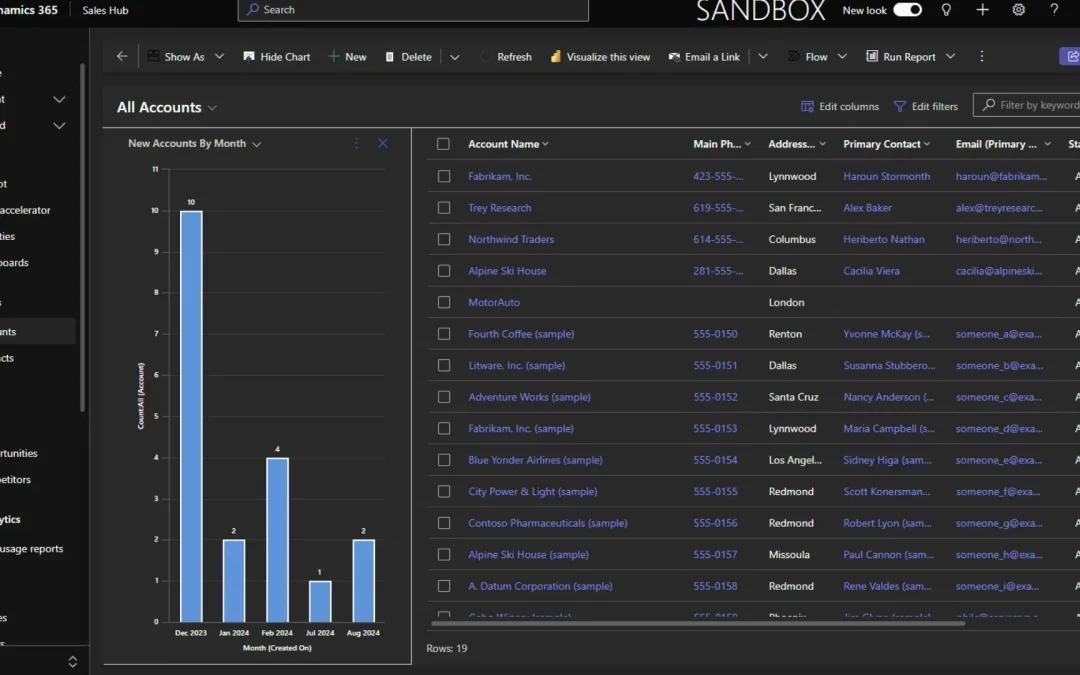Open the Litware, Inc. (sample) account
This screenshot has height=675, width=1080.
(x=517, y=366)
